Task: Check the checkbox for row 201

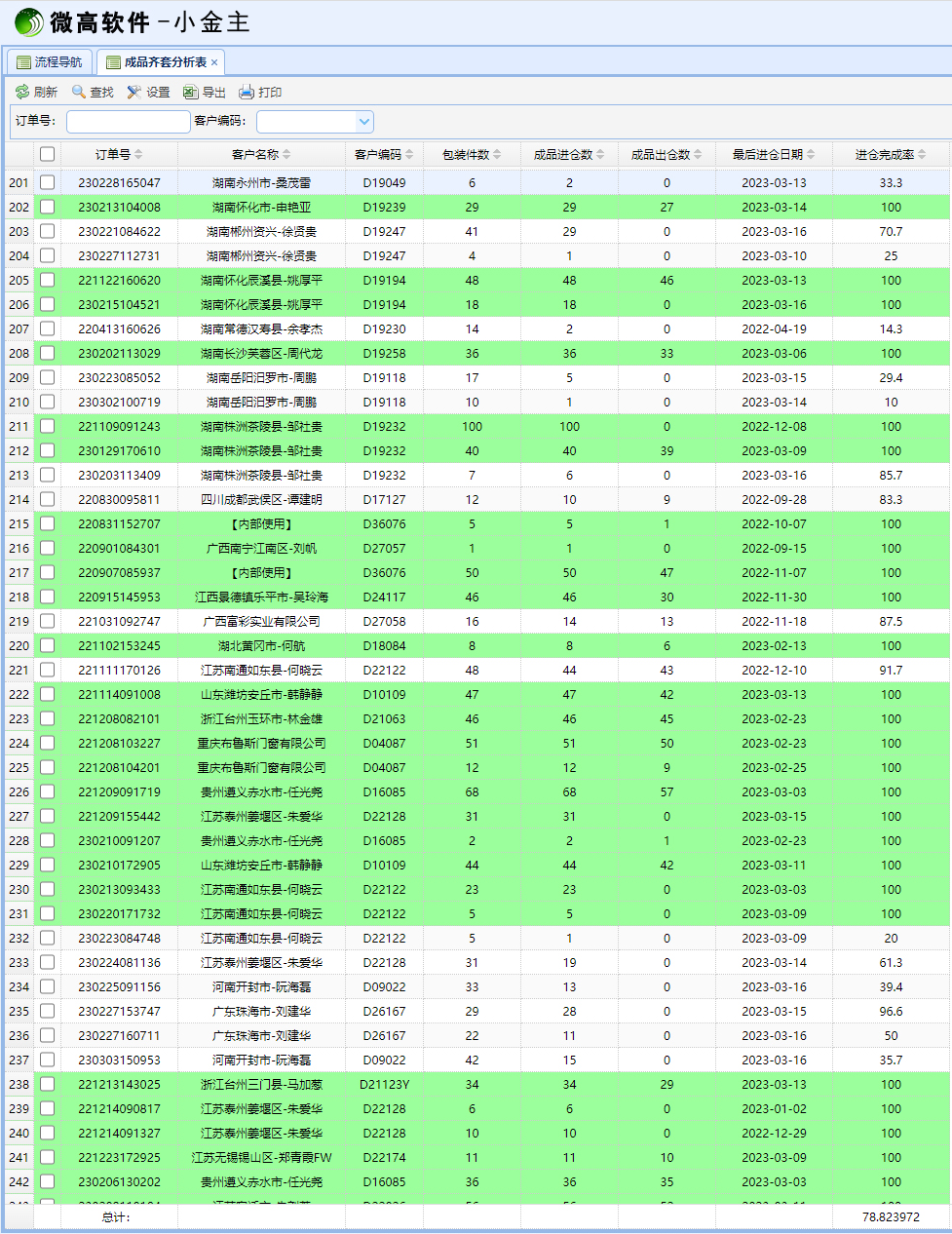Action: click(47, 182)
